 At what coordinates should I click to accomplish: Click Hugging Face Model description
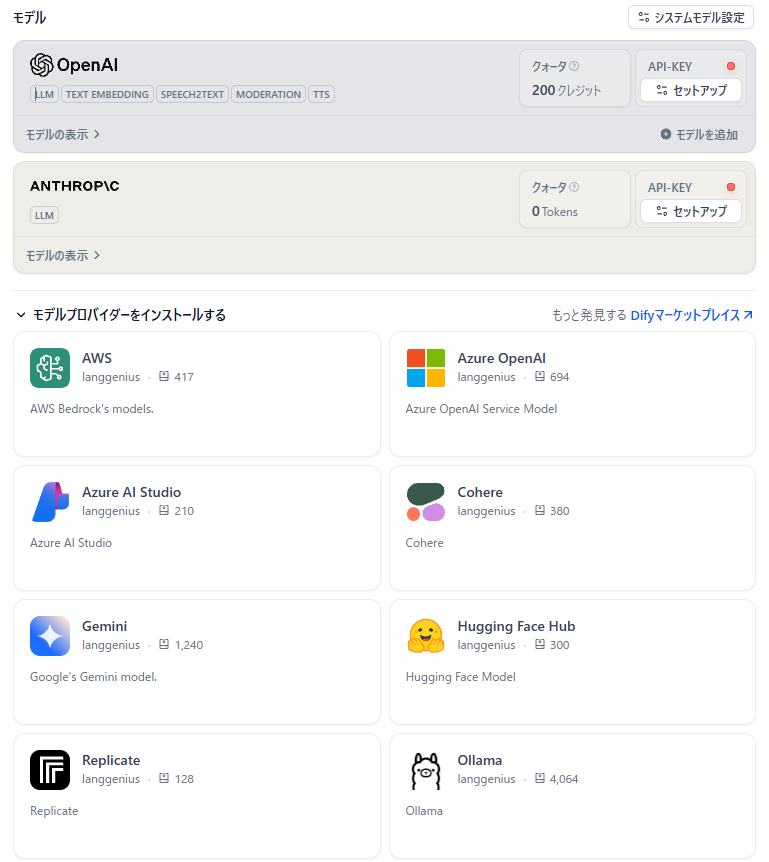(x=460, y=677)
